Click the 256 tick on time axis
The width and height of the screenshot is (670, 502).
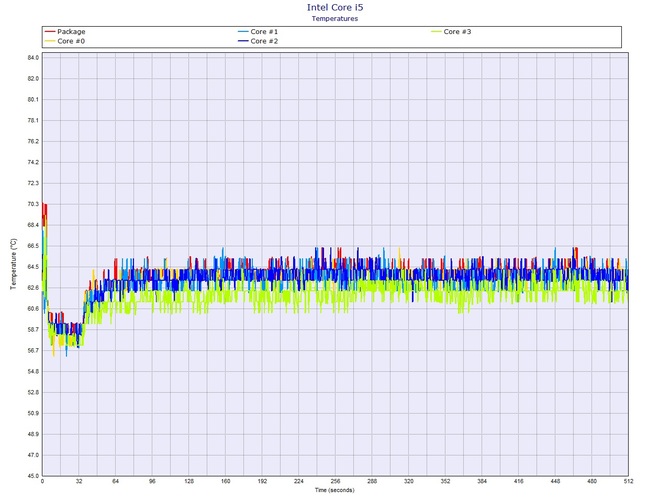[x=335, y=481]
